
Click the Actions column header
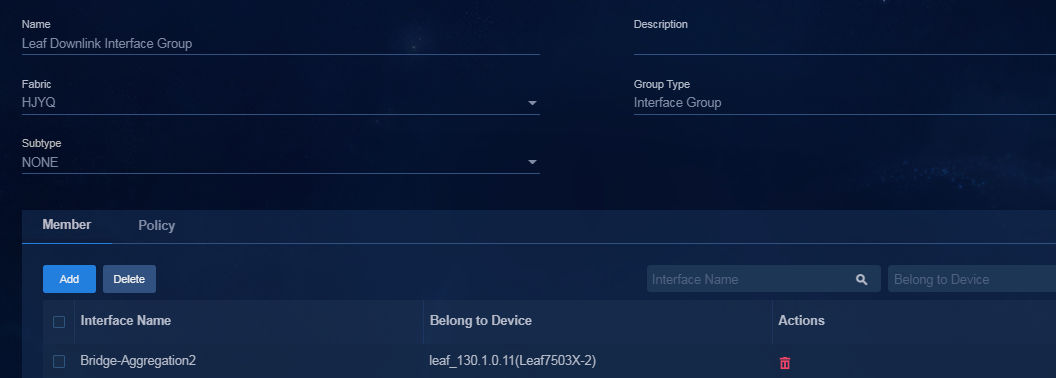(x=801, y=321)
